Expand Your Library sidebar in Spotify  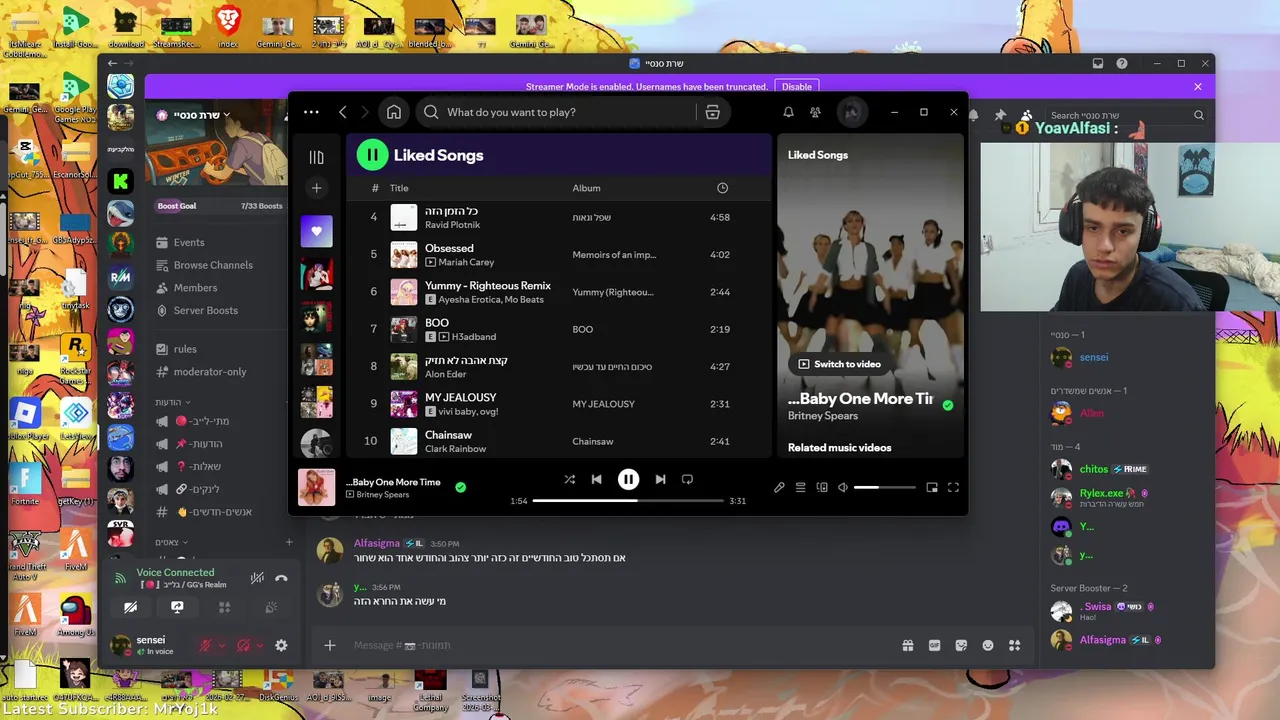pyautogui.click(x=316, y=157)
